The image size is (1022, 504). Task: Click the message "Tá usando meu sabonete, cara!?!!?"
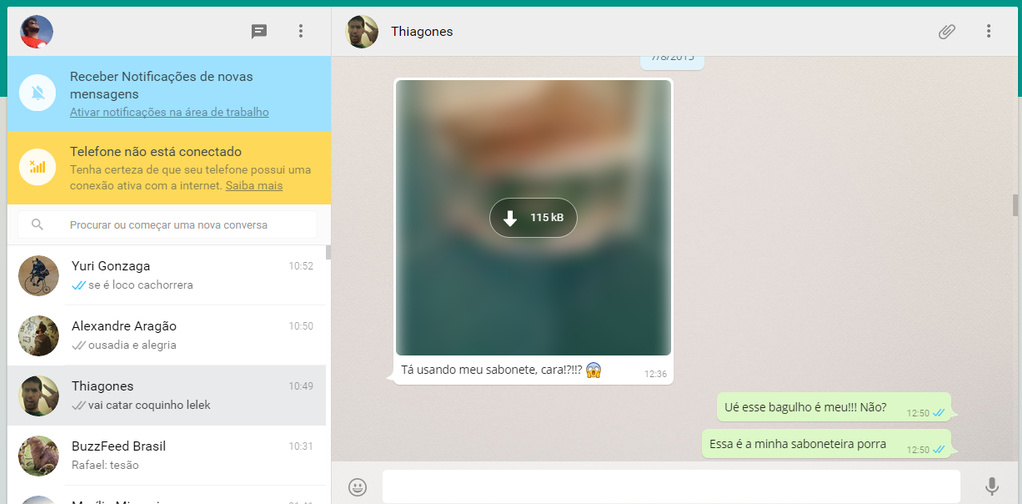click(491, 370)
